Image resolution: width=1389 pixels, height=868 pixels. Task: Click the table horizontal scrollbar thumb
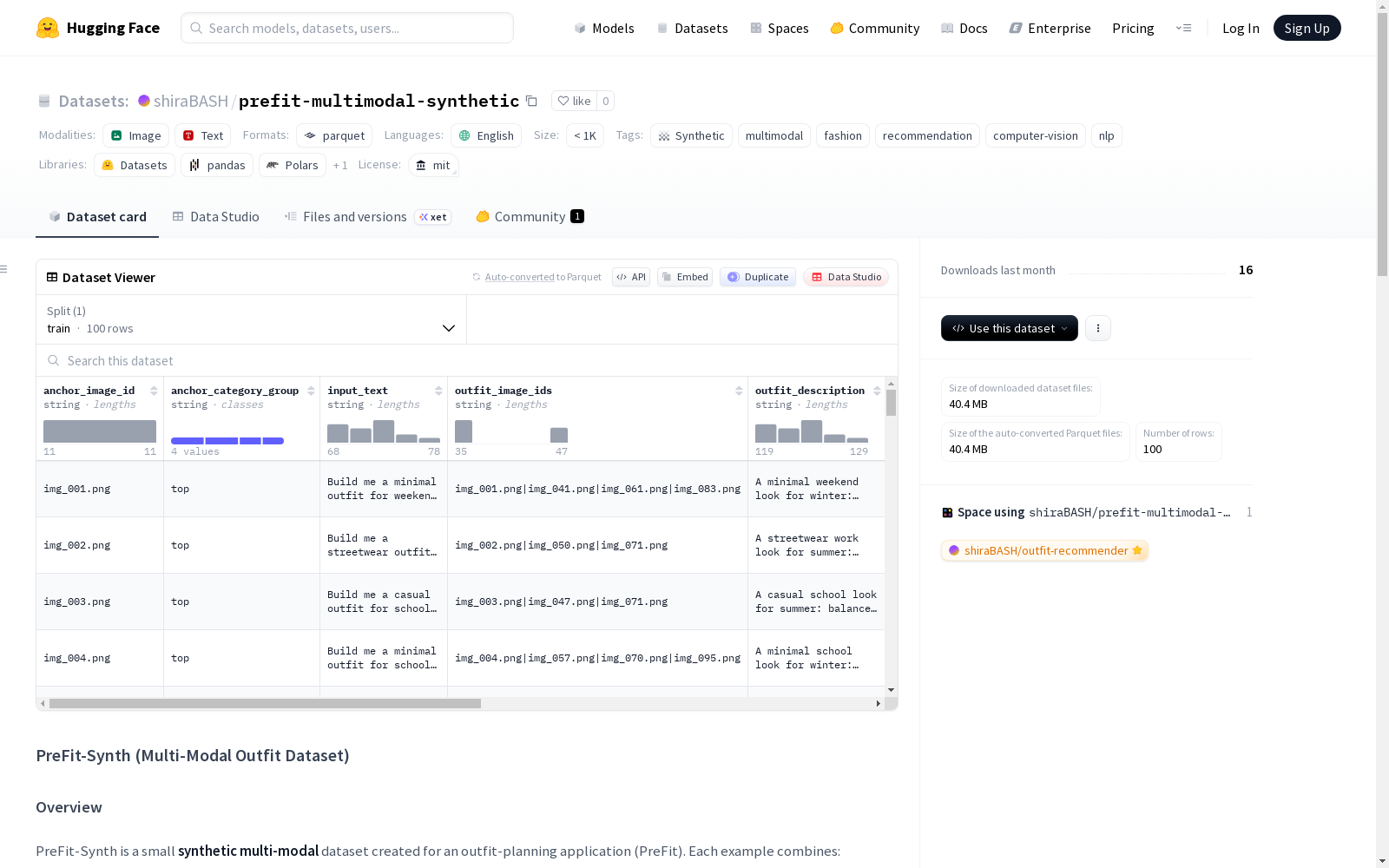265,703
